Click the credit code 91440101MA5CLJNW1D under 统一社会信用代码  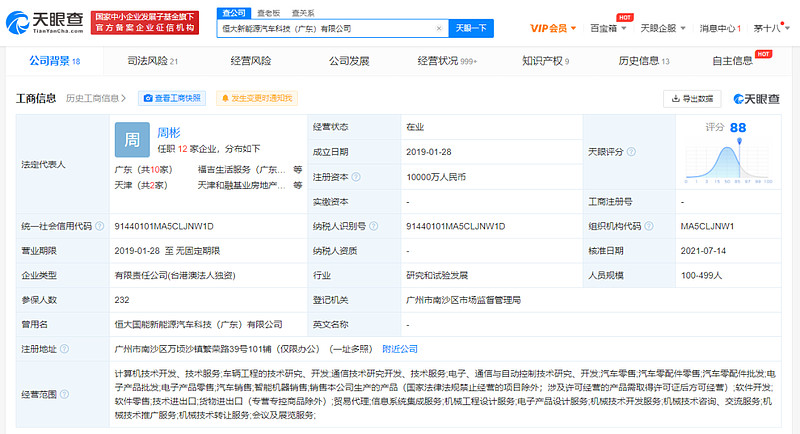pos(164,226)
